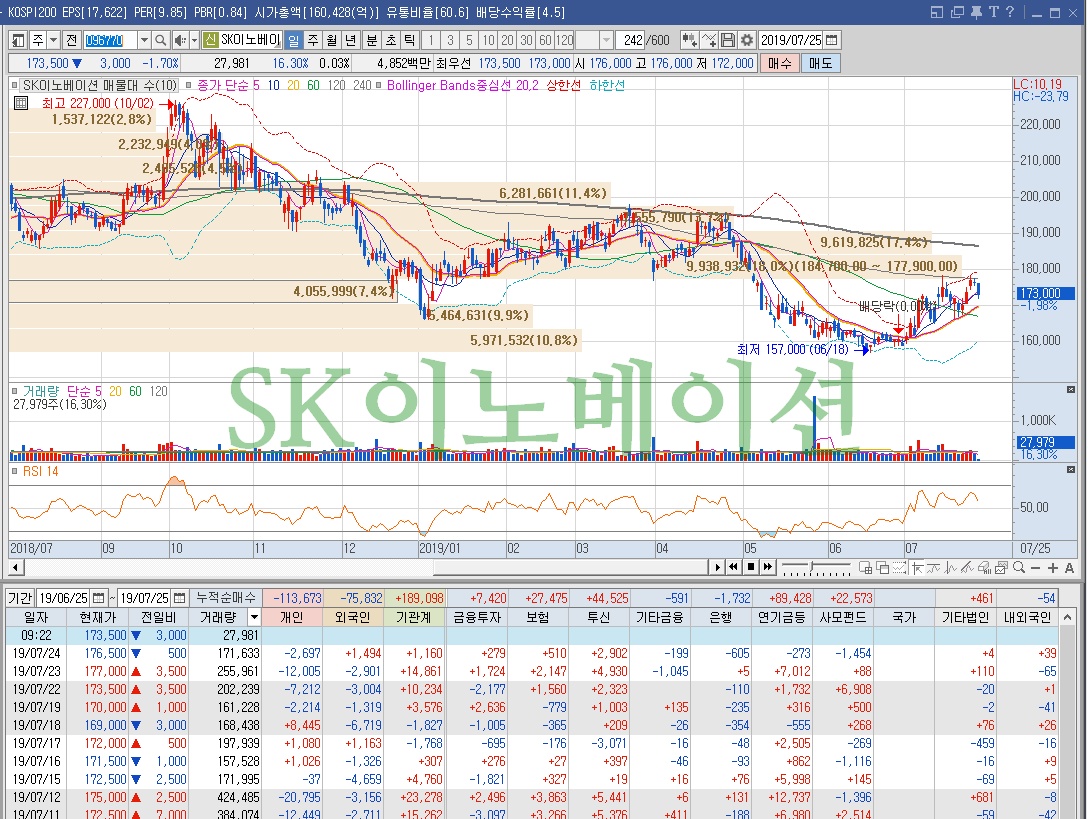
Task: Click the 외국인 column header
Action: click(352, 617)
